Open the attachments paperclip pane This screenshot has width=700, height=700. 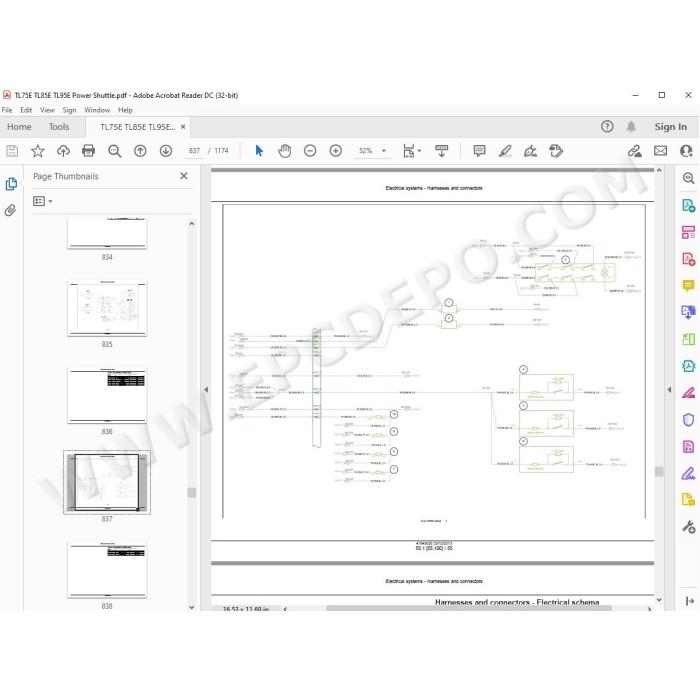(x=11, y=210)
